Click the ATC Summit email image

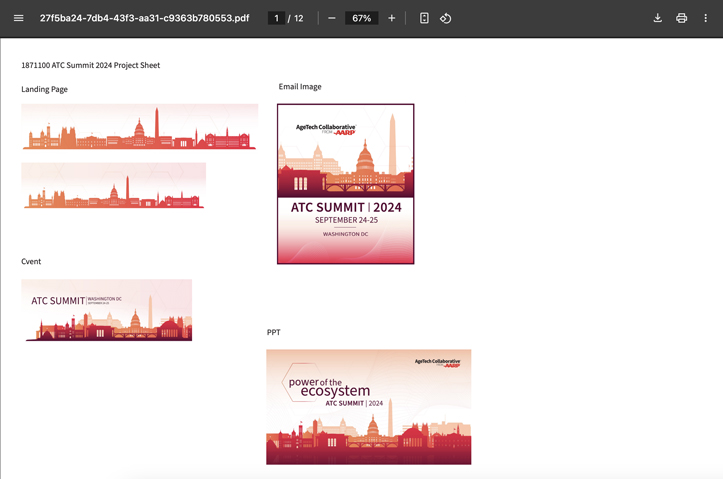coord(345,184)
